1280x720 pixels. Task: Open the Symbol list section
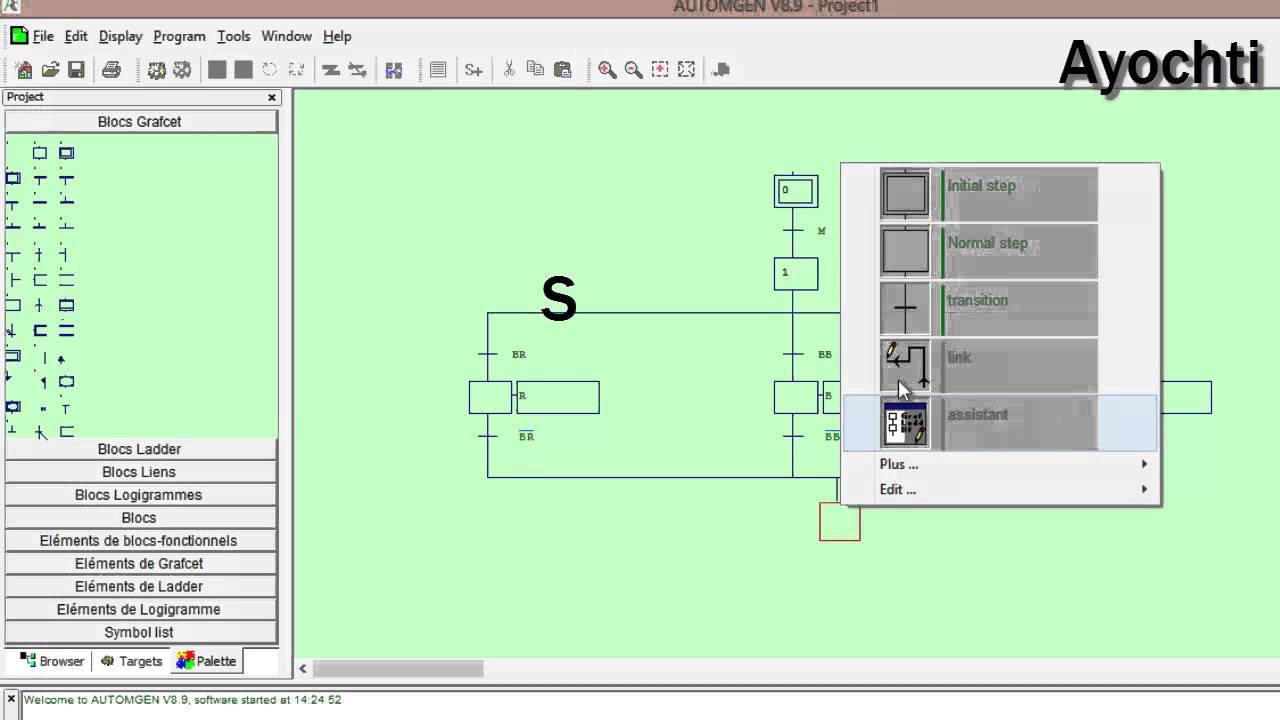(x=140, y=633)
